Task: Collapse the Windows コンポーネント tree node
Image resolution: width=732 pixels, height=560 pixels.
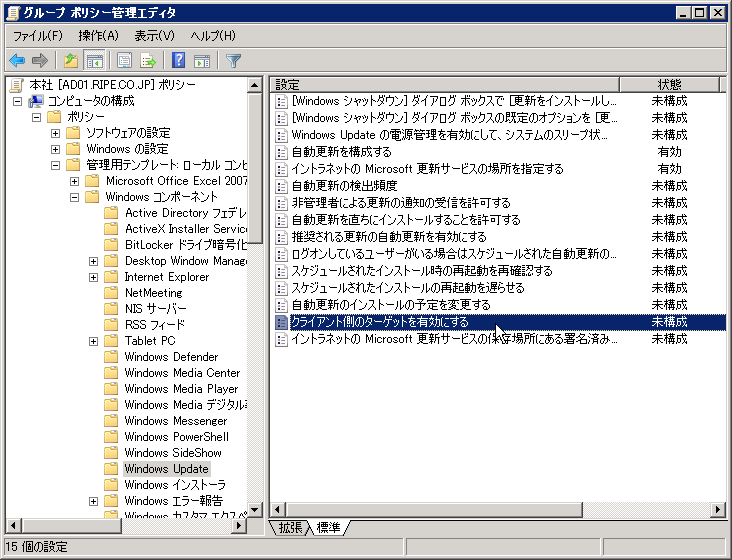Action: coord(75,197)
